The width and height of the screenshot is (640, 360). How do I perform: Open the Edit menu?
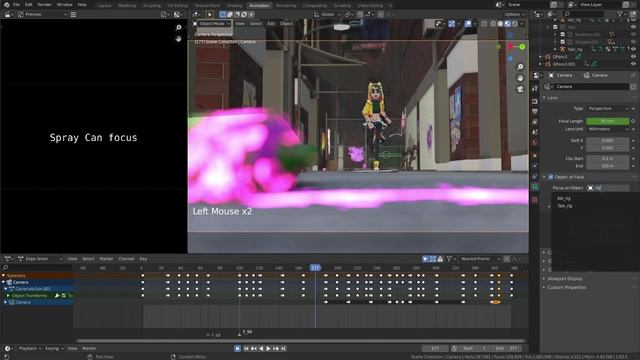tap(29, 5)
